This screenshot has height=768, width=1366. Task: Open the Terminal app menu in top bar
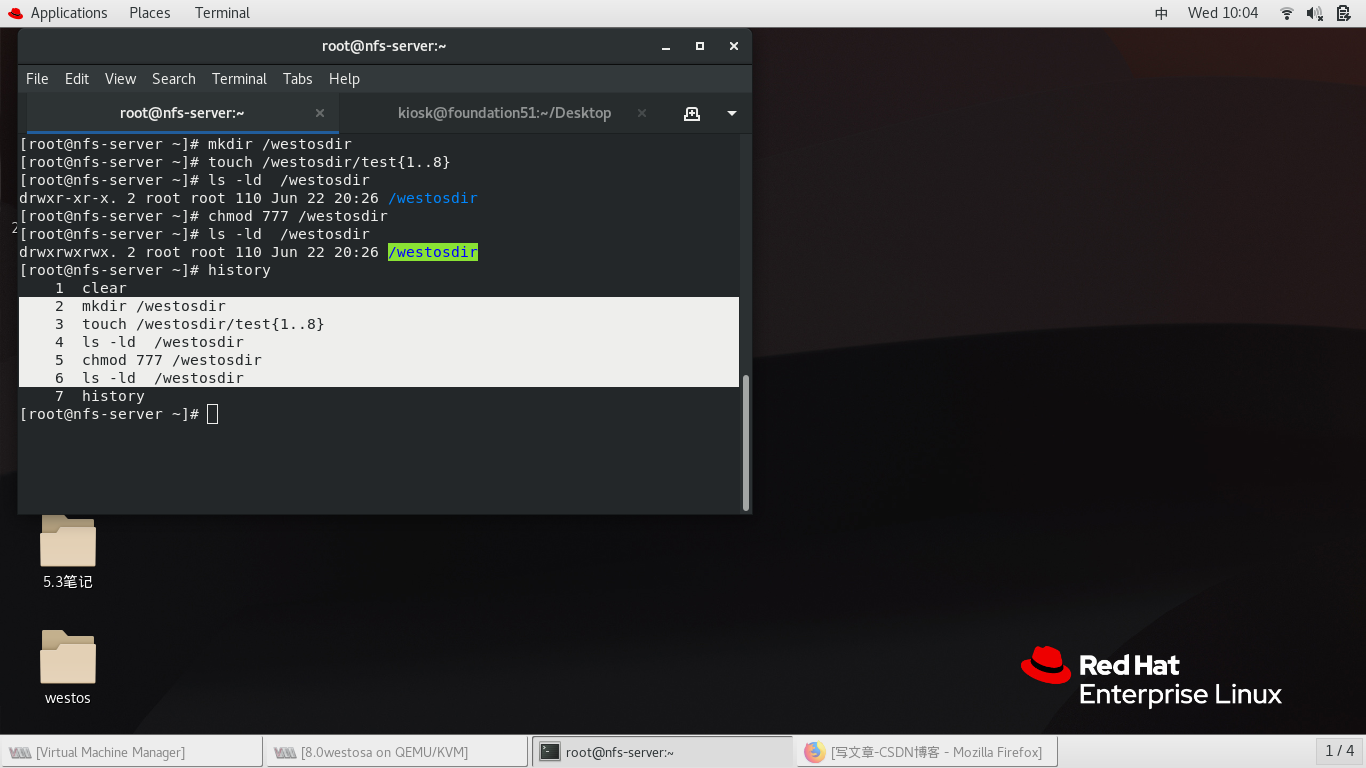pyautogui.click(x=222, y=13)
